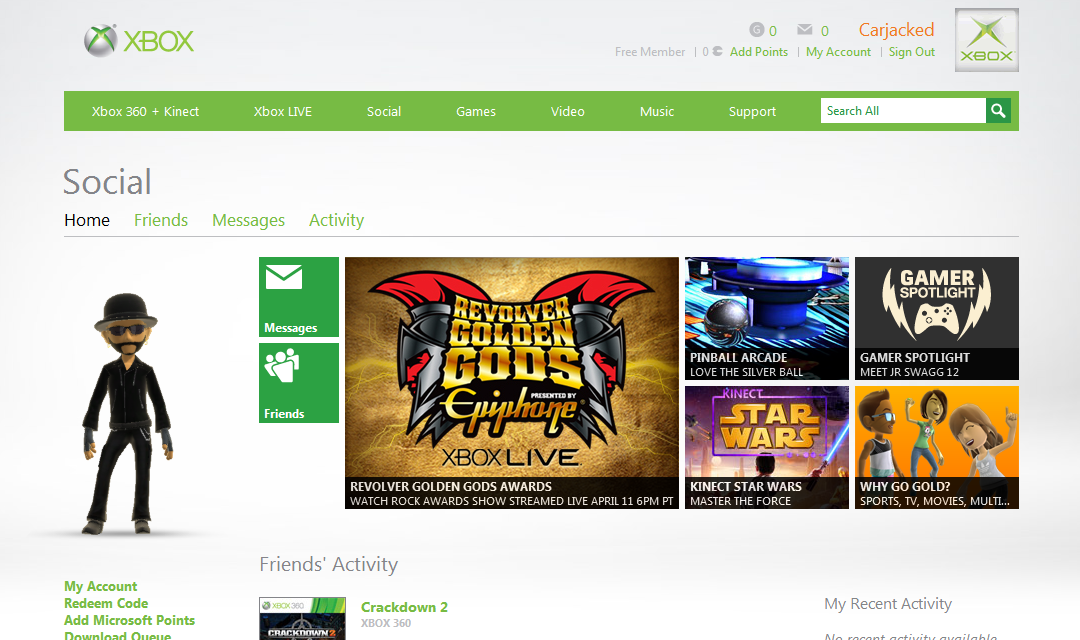The width and height of the screenshot is (1080, 640).
Task: Open the Video menu
Action: (568, 112)
